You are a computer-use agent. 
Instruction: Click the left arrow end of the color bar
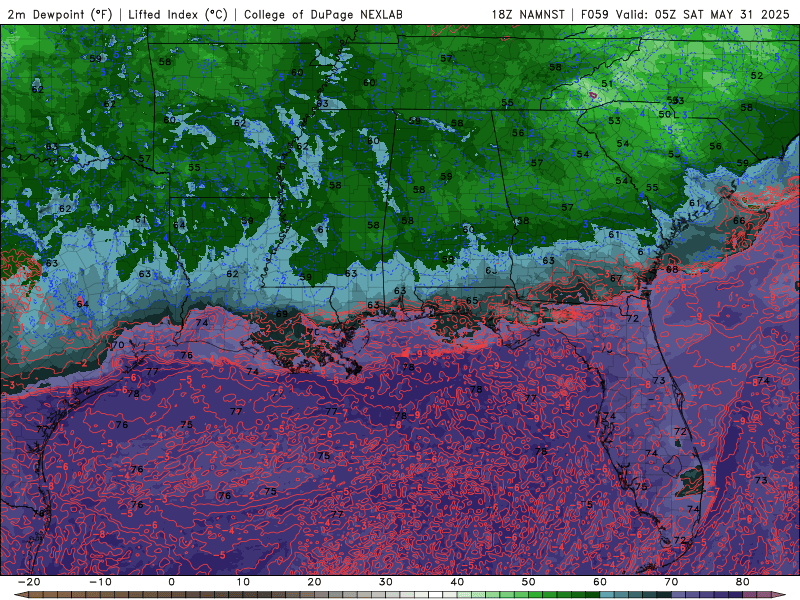pyautogui.click(x=19, y=595)
